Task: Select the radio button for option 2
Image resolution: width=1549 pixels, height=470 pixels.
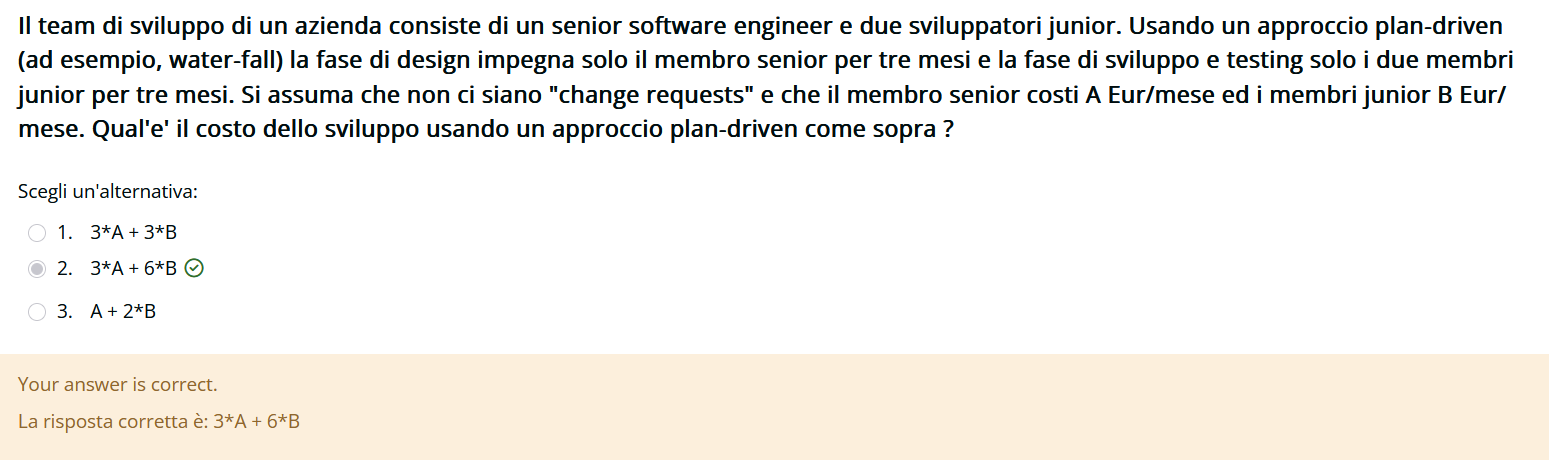Action: coord(37,268)
